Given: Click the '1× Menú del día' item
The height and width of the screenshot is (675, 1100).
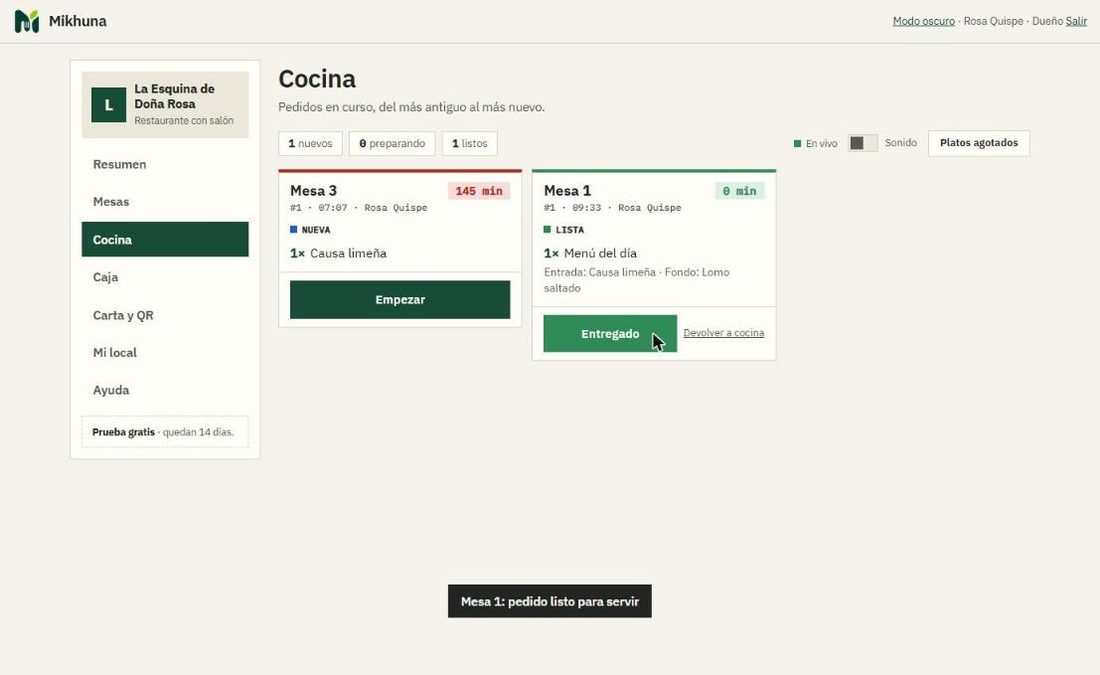Looking at the screenshot, I should tap(590, 253).
